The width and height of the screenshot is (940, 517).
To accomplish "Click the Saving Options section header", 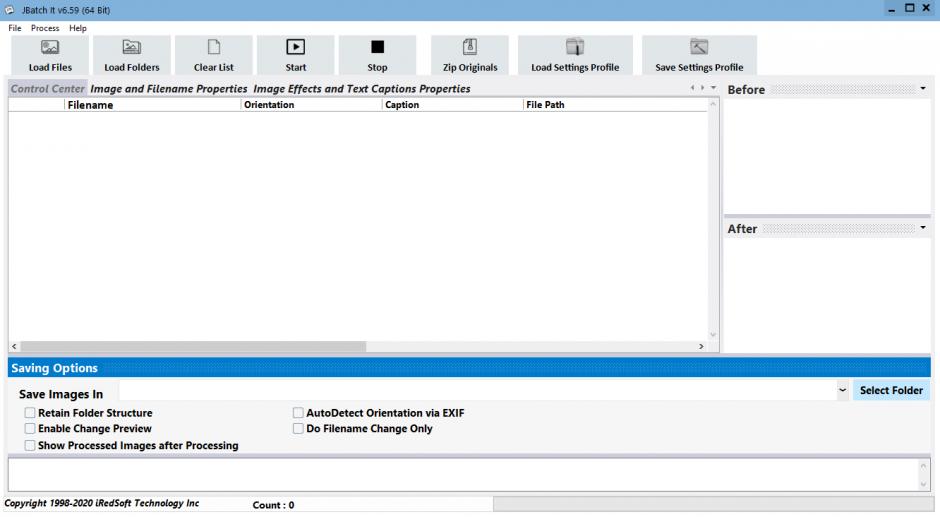I will pyautogui.click(x=469, y=368).
